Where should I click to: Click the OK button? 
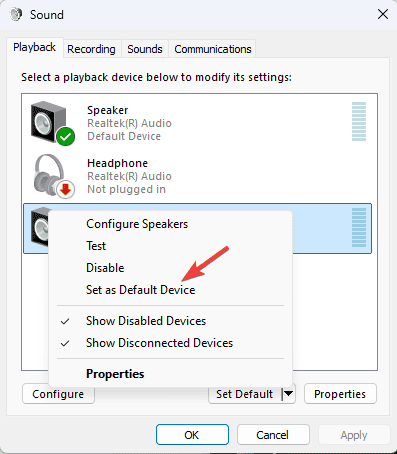point(192,435)
